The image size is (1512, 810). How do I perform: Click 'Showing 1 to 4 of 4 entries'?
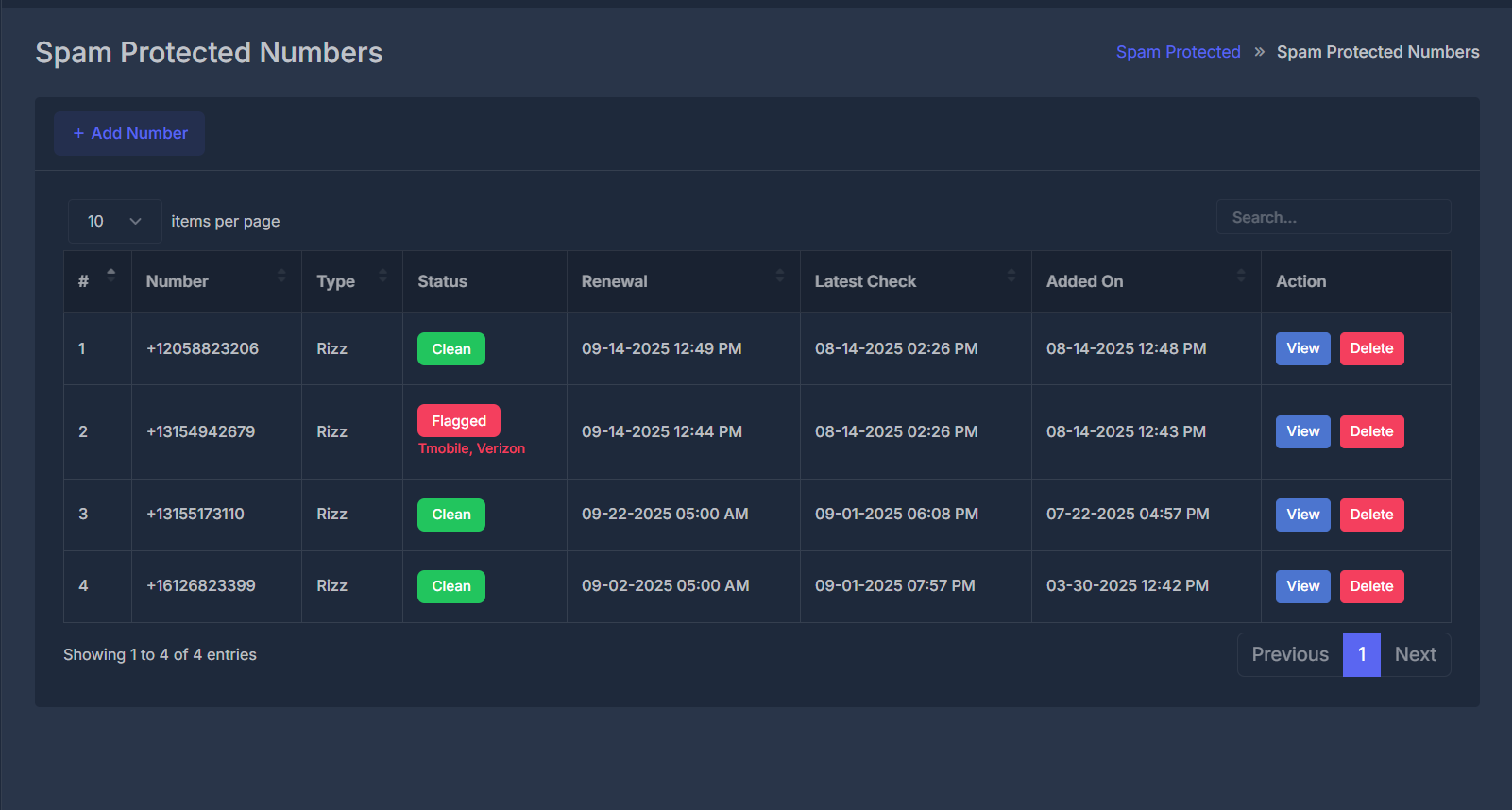coord(160,654)
